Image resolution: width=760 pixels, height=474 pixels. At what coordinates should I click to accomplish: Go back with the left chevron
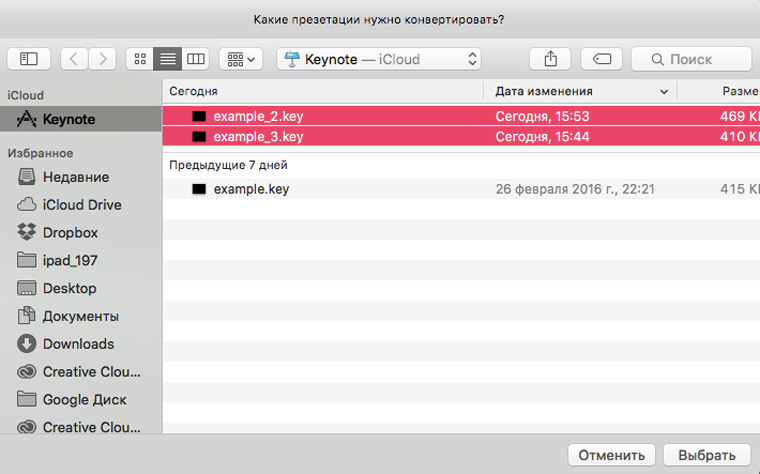(x=74, y=59)
